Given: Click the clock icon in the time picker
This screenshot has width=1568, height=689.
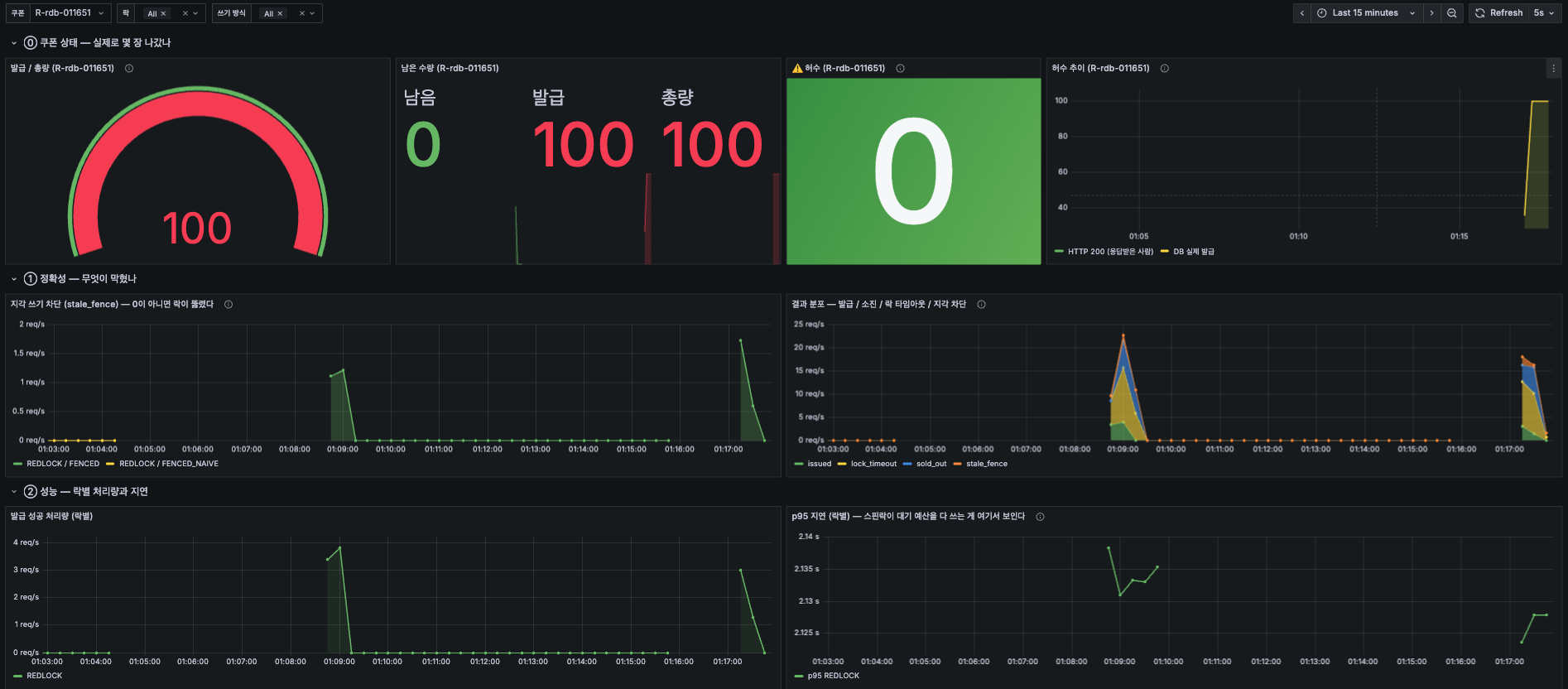Looking at the screenshot, I should click(x=1322, y=13).
